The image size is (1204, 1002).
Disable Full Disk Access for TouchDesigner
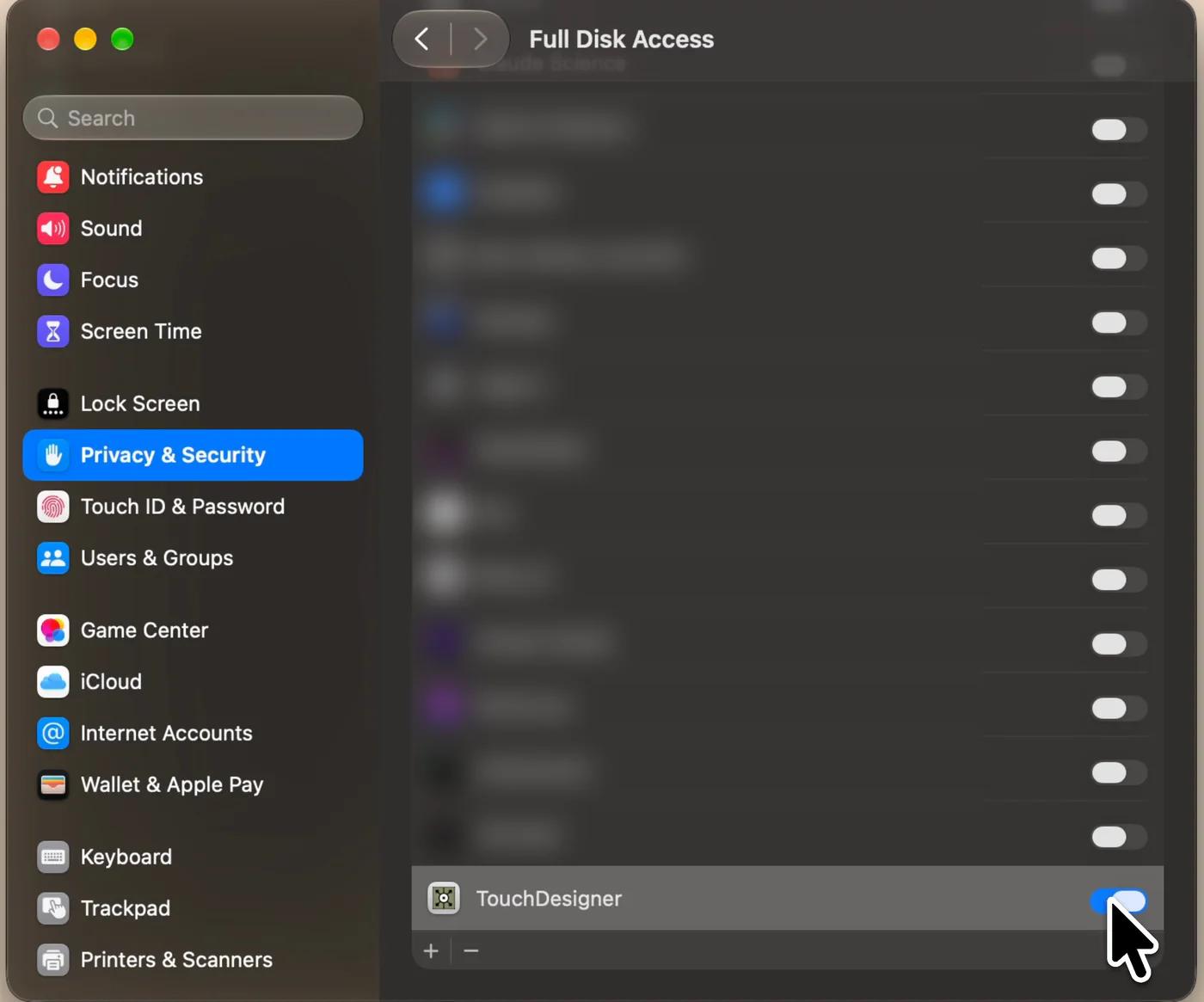1118,901
